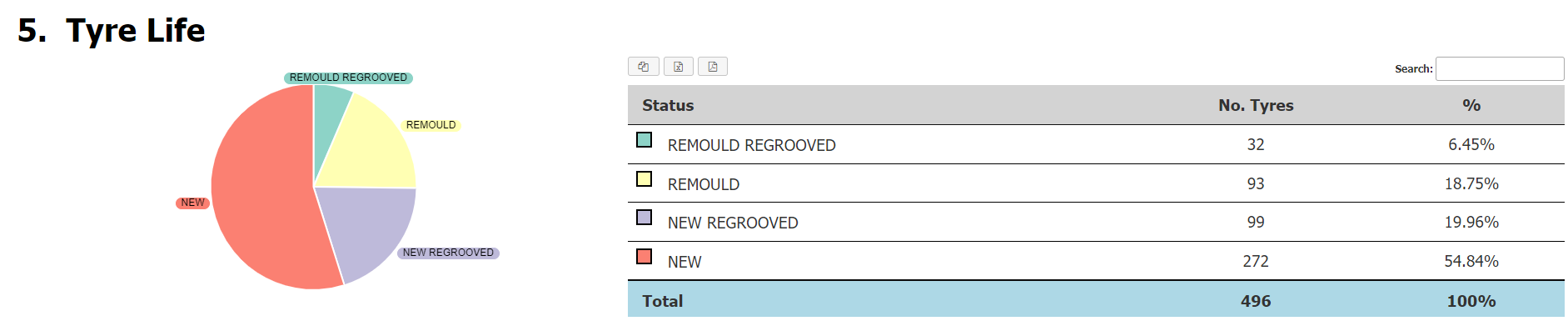
Task: Select the yellow REMOULD color swatch
Action: (644, 179)
